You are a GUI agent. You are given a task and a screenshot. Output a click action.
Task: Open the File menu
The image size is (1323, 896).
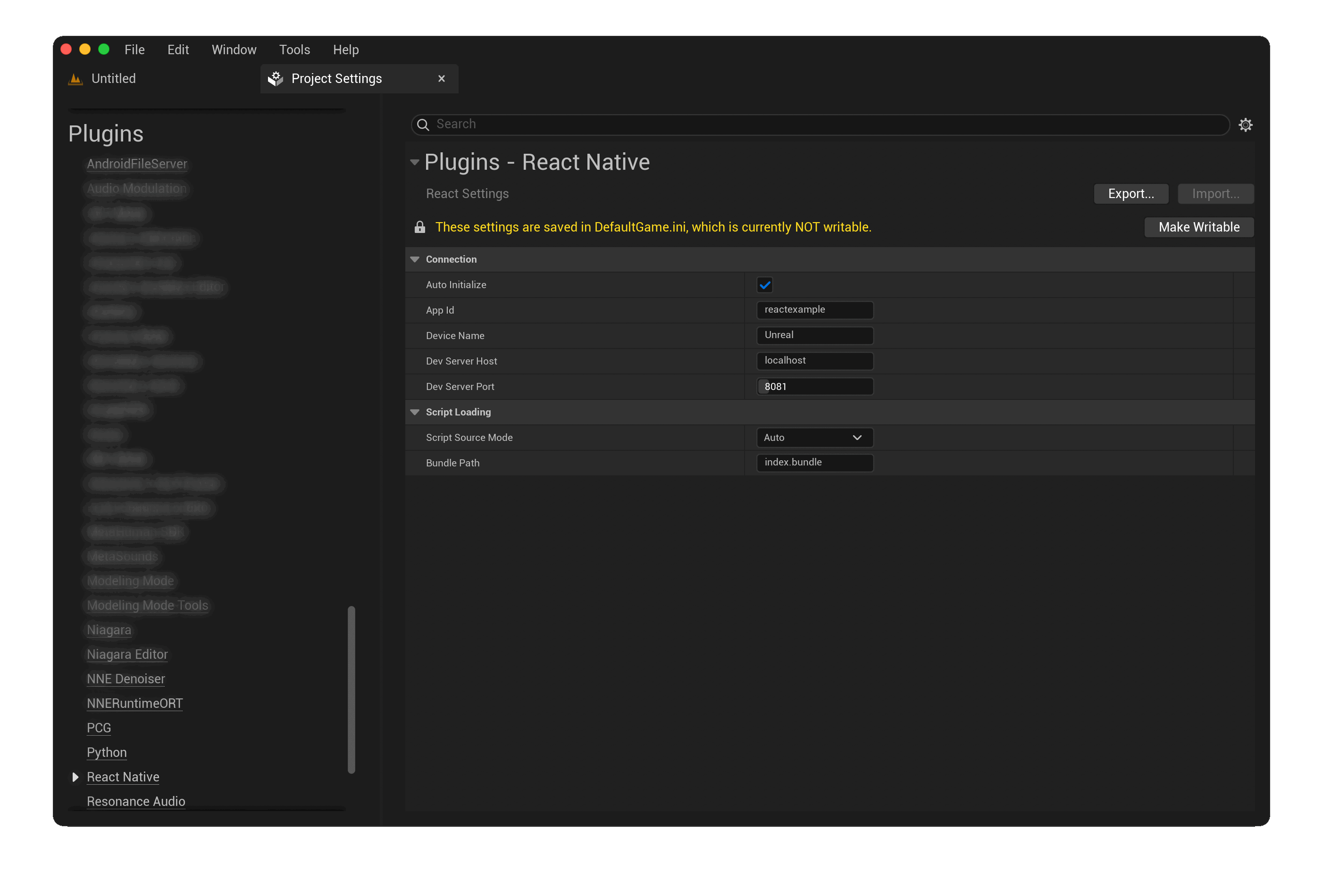point(135,50)
